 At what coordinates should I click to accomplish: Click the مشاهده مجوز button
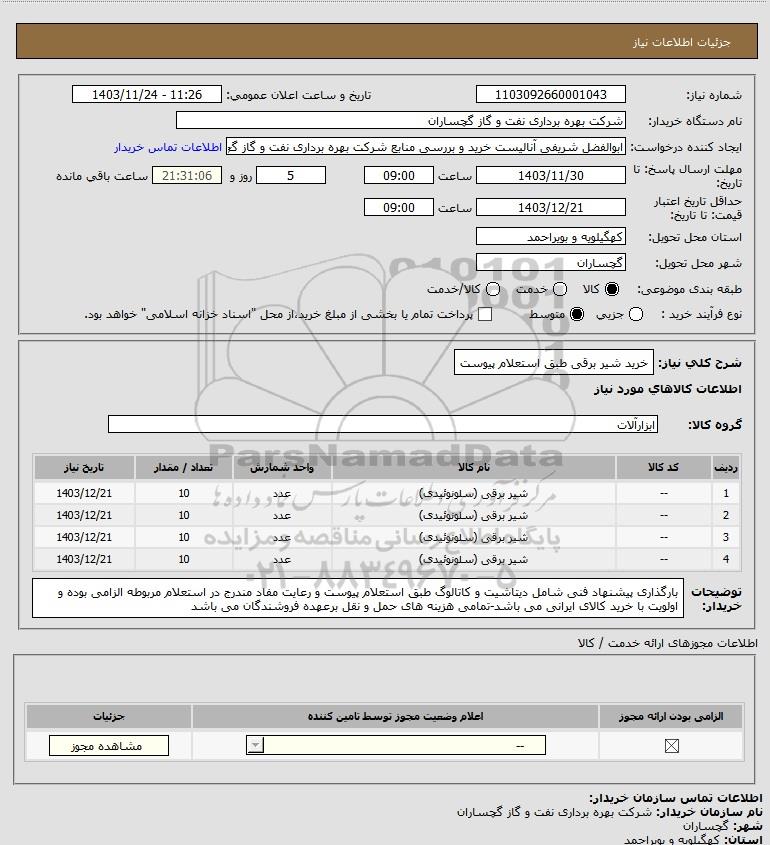click(109, 746)
